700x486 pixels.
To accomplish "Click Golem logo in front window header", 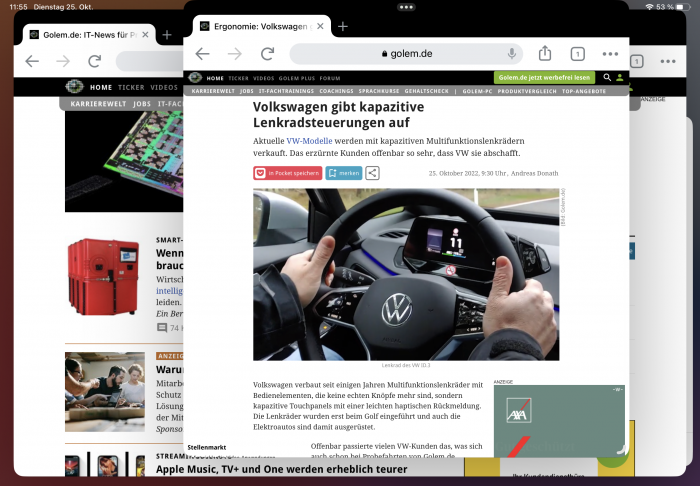I will 195,78.
